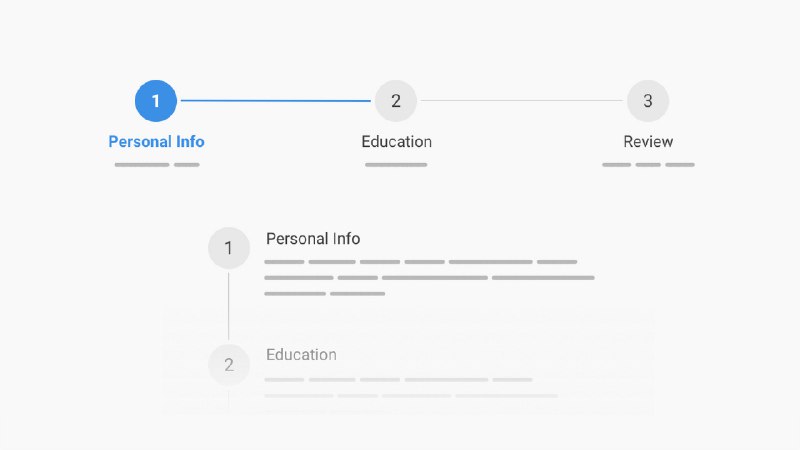
Task: Click shortest third placeholder line under vertical Personal Info
Action: (x=324, y=293)
